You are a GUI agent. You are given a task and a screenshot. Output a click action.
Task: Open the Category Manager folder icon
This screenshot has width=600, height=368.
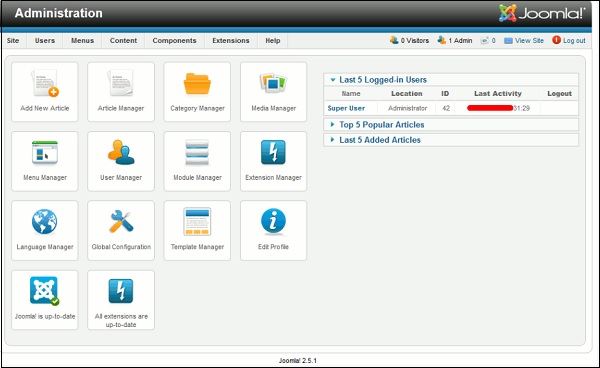coord(197,83)
